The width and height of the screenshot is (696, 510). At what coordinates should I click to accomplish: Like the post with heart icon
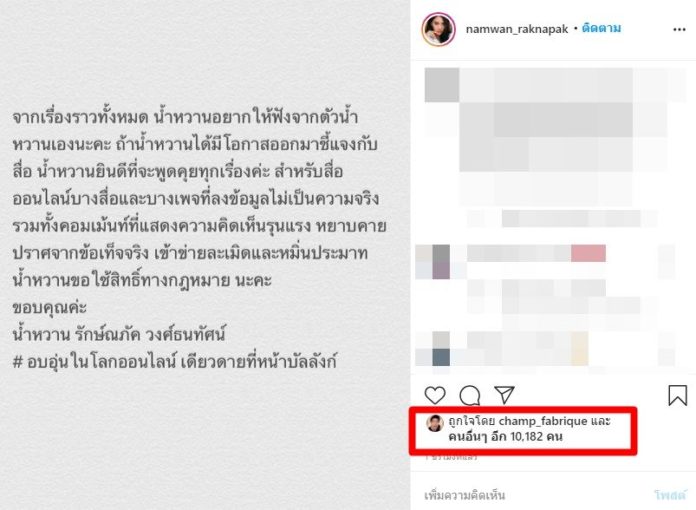click(x=435, y=395)
